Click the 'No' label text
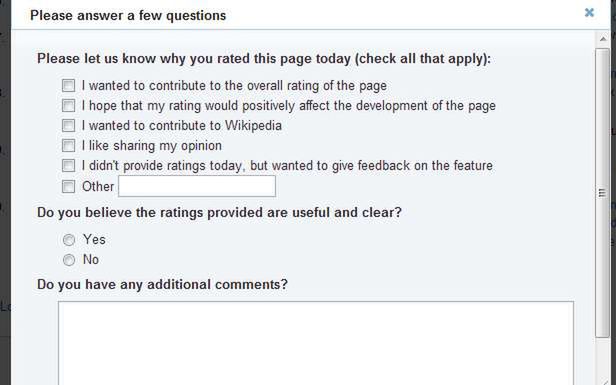This screenshot has width=616, height=385. coord(91,259)
